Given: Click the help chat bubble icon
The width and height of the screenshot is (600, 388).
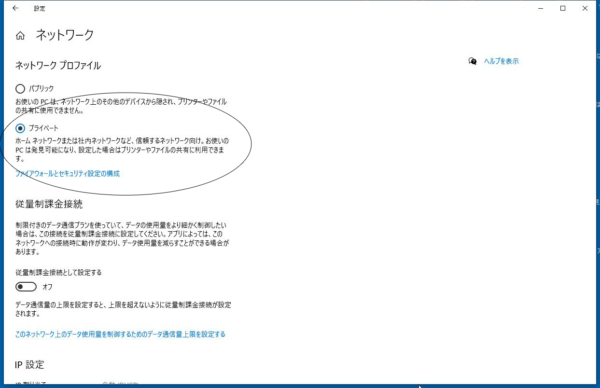Looking at the screenshot, I should pos(473,61).
